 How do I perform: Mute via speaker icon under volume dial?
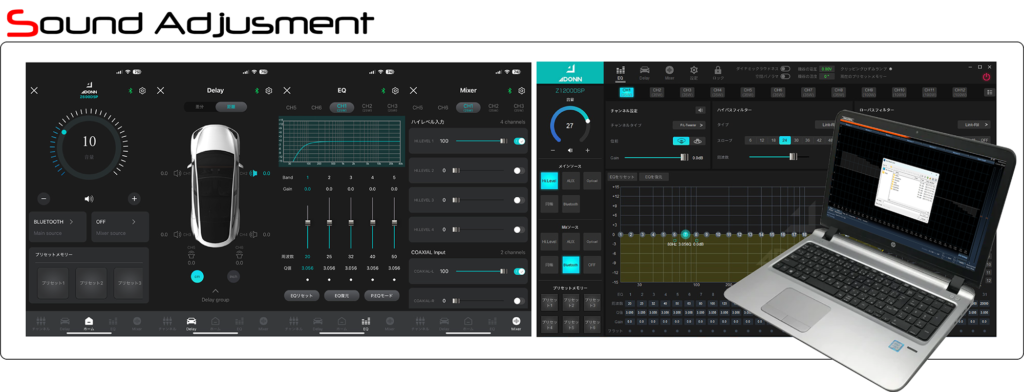[x=89, y=198]
